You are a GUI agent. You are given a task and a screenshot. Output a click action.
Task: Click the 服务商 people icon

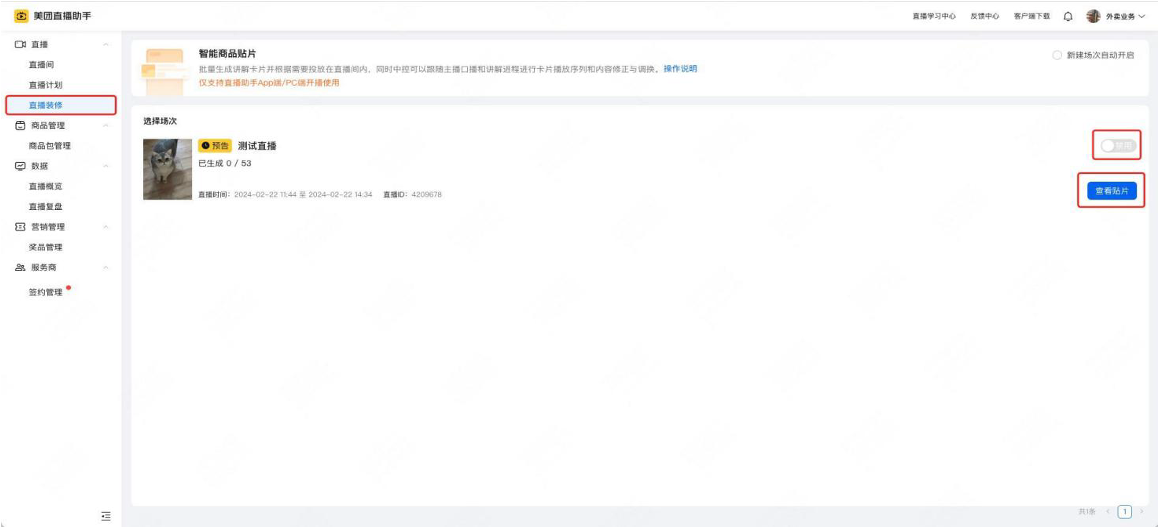point(20,267)
